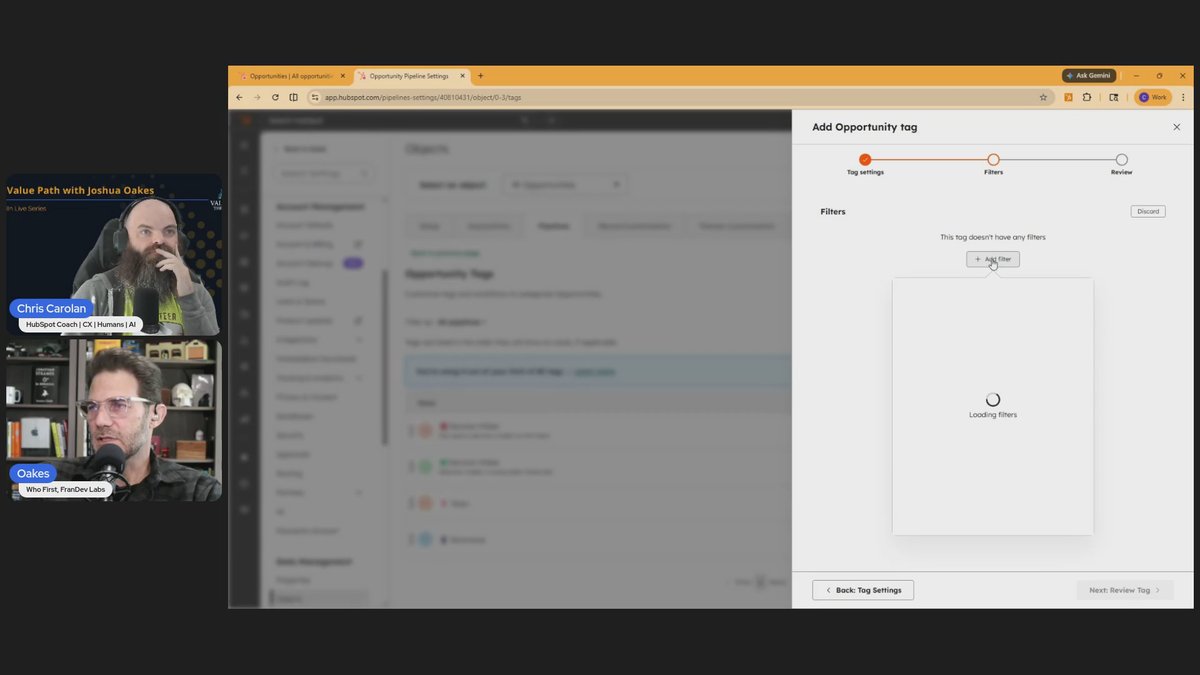Click the Oakes webcam thumbnail

pyautogui.click(x=114, y=420)
